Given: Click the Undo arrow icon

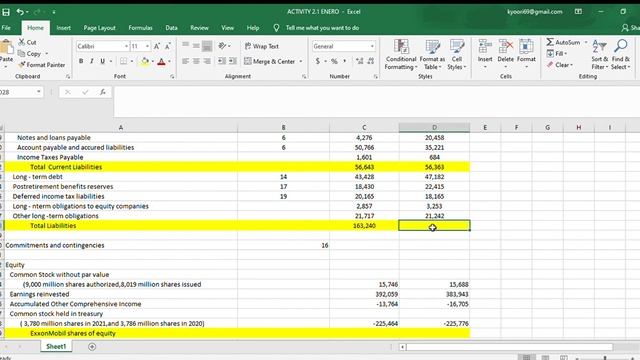Looking at the screenshot, I should pos(20,12).
